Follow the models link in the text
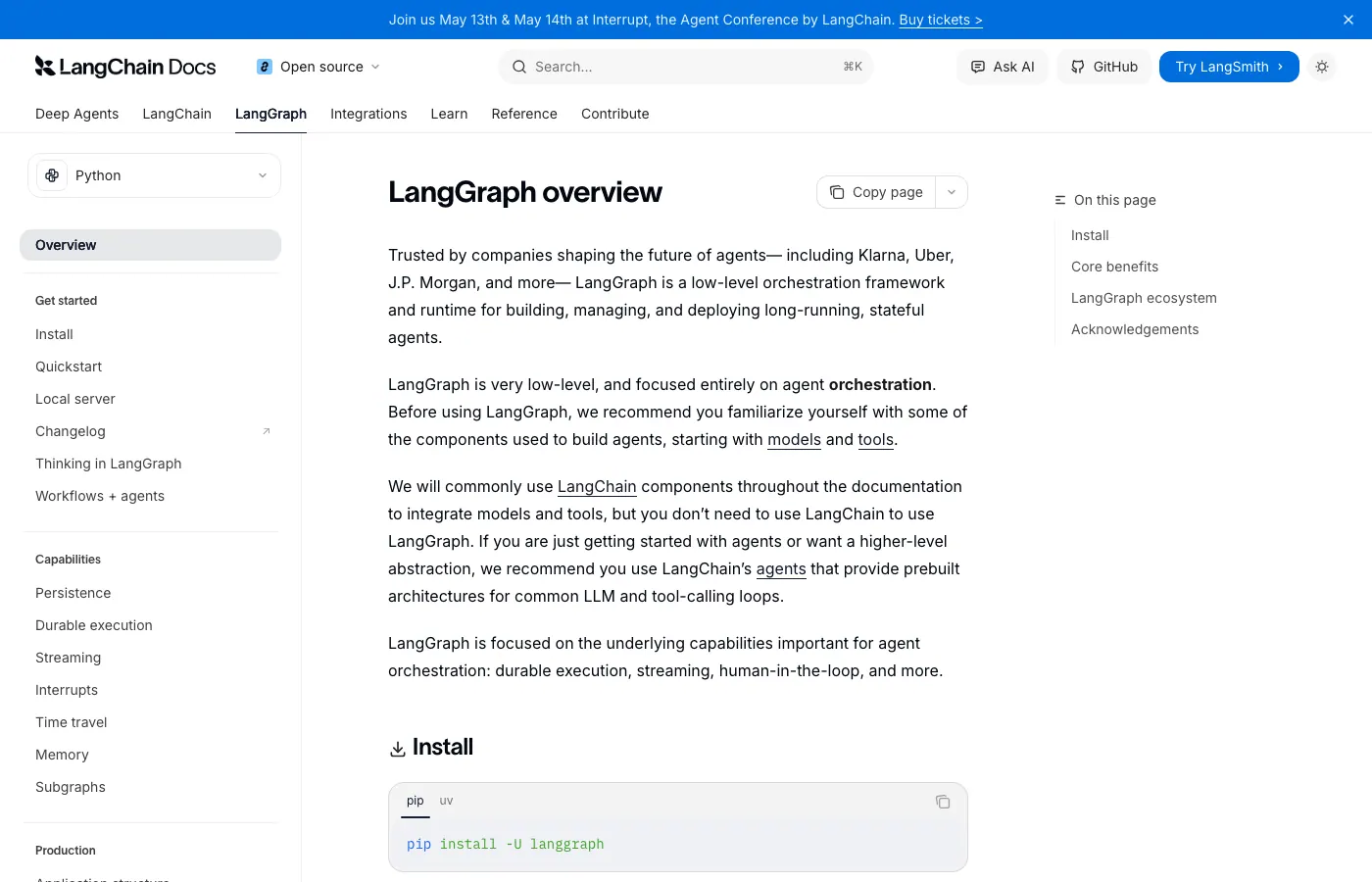Image resolution: width=1372 pixels, height=882 pixels. pyautogui.click(x=794, y=439)
